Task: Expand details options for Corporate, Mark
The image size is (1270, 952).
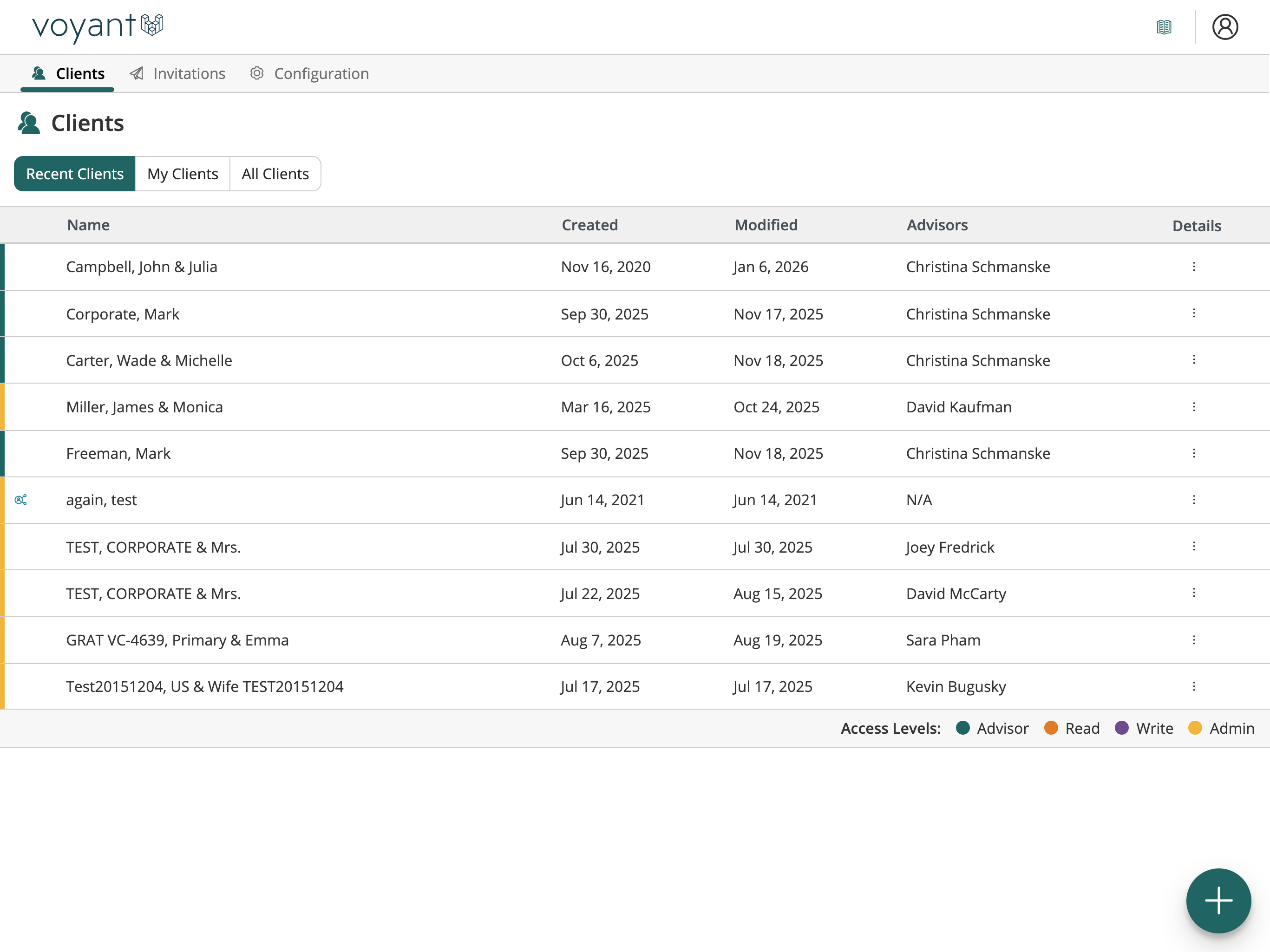Action: point(1194,313)
